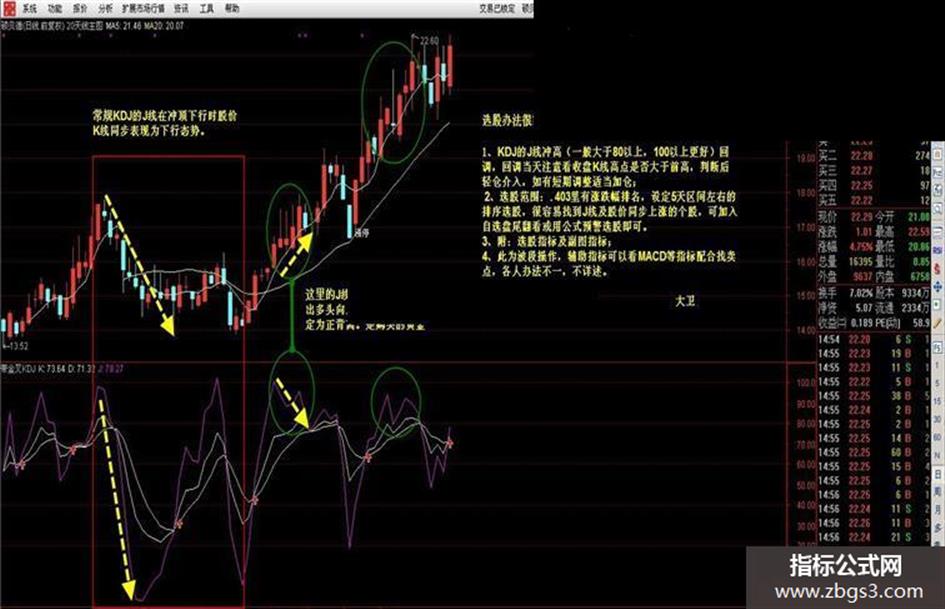Click the pencil drawing tool icon in sidebar
The height and width of the screenshot is (609, 945).
pos(938,324)
